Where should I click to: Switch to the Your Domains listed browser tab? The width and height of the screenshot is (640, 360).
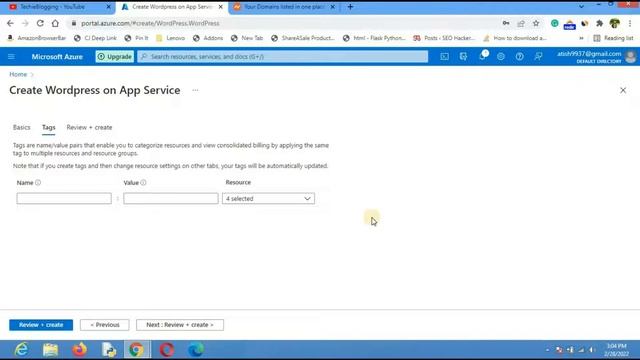284,7
